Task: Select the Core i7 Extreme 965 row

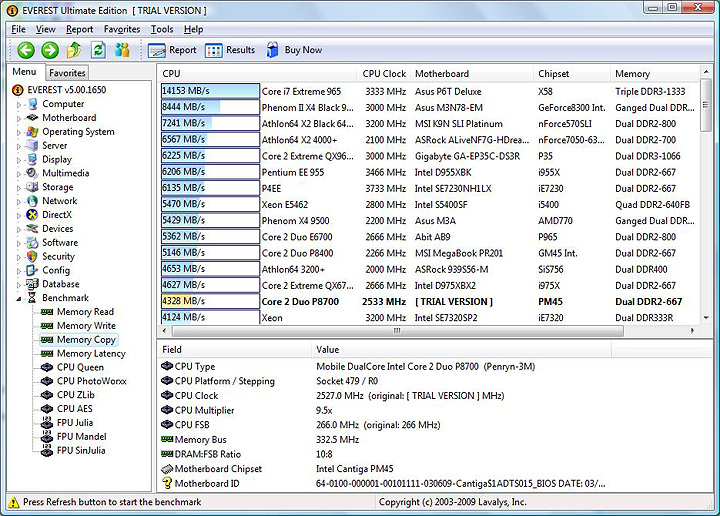Action: [429, 91]
